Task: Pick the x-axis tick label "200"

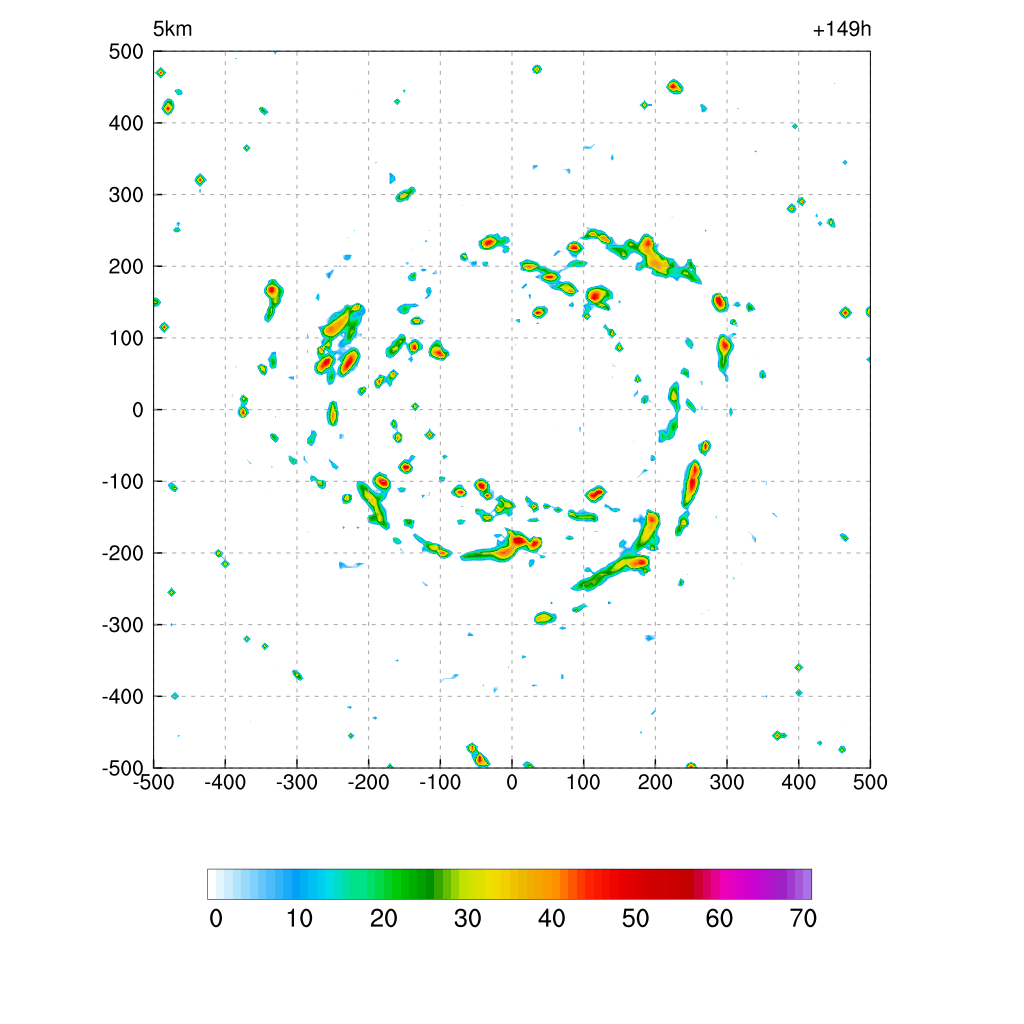Action: [655, 782]
